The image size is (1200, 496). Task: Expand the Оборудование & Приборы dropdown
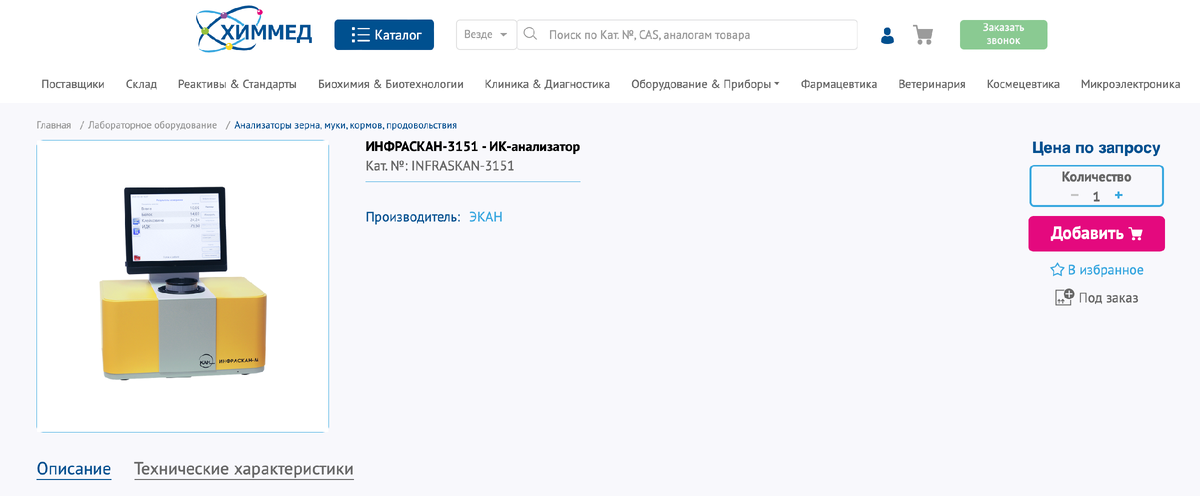pos(705,84)
